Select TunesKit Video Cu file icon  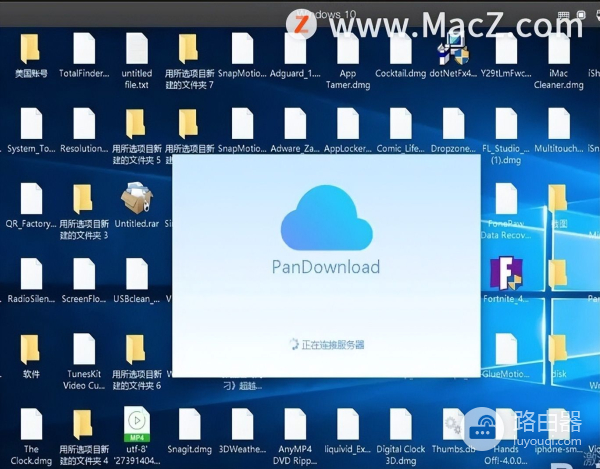coord(84,348)
